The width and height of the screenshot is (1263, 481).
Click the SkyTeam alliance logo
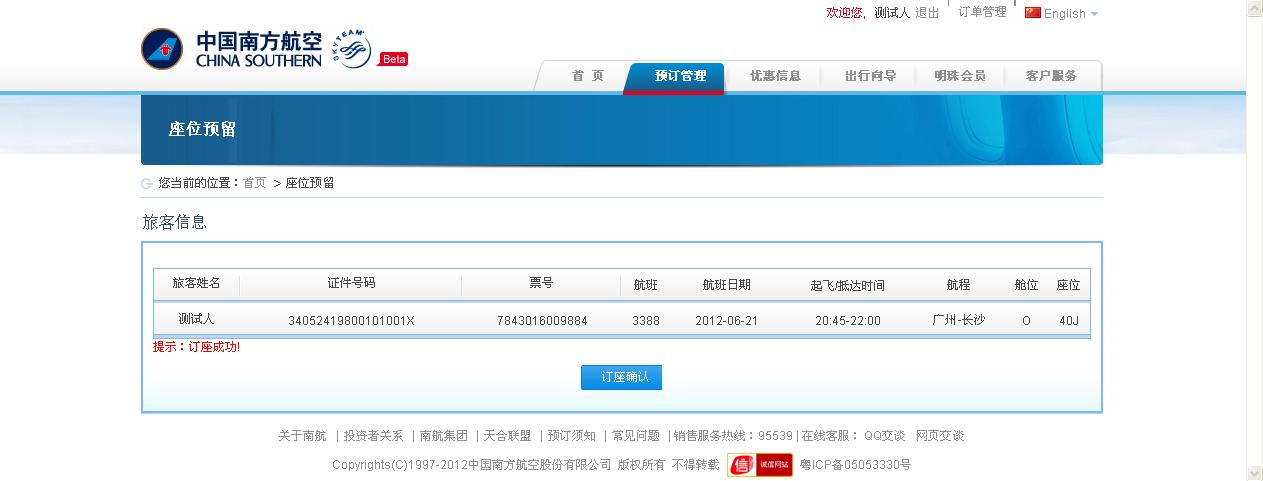[352, 49]
